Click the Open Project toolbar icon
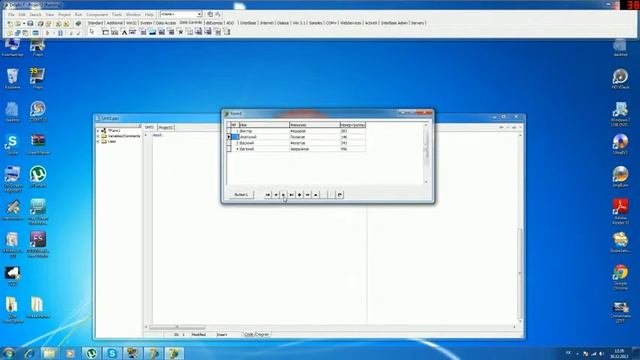The width and height of the screenshot is (640, 360). 49,24
